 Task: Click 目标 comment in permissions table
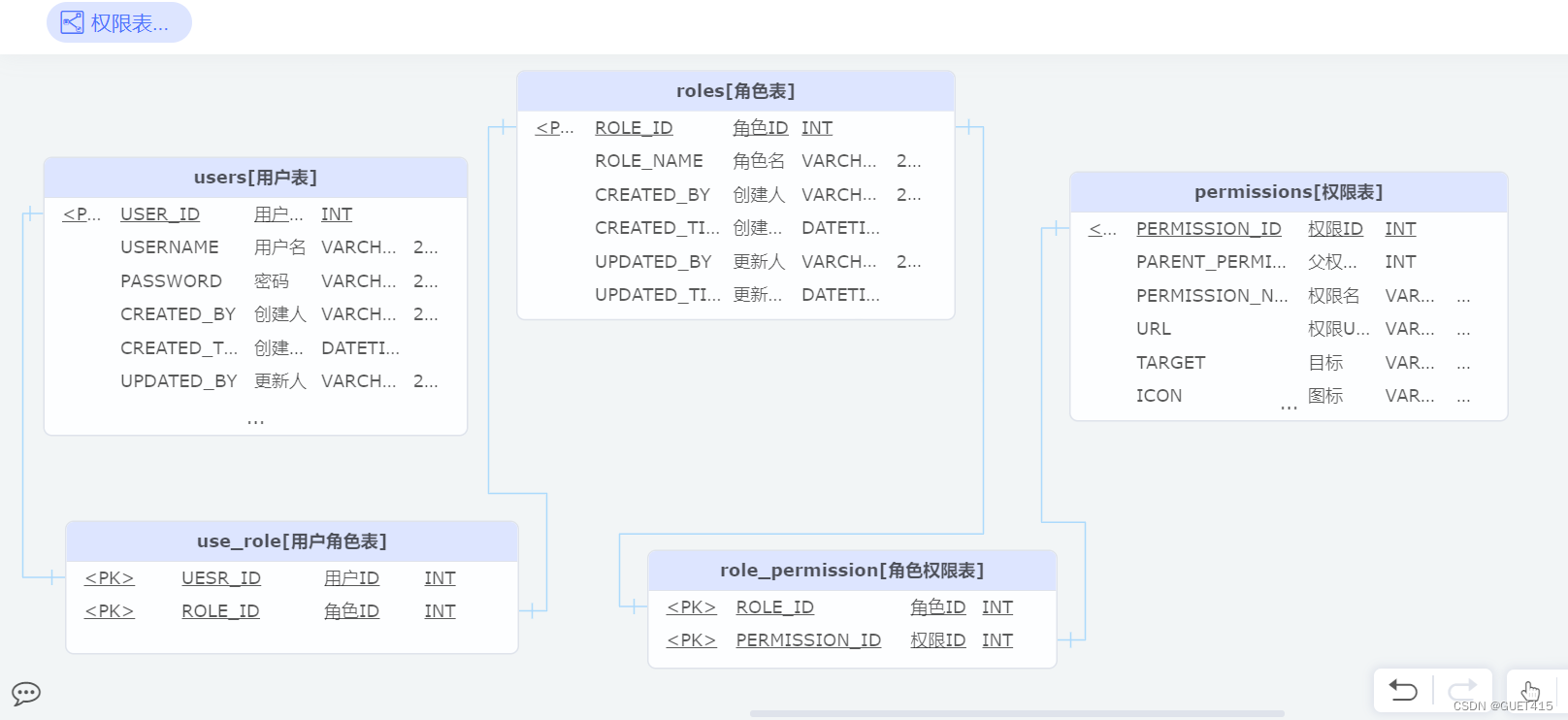1325,363
